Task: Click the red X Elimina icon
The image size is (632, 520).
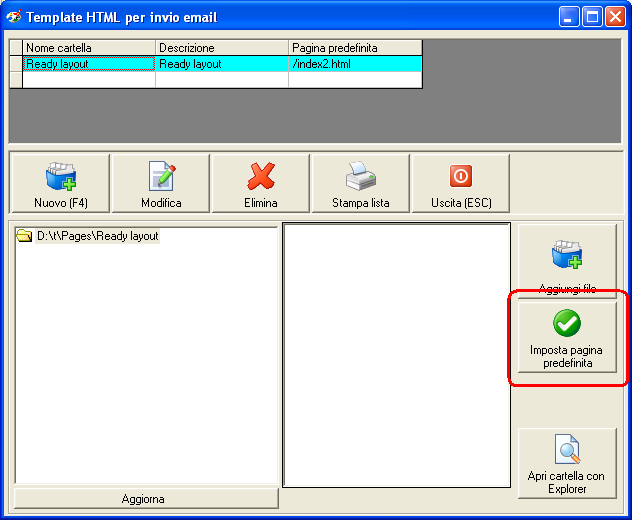Action: 261,176
